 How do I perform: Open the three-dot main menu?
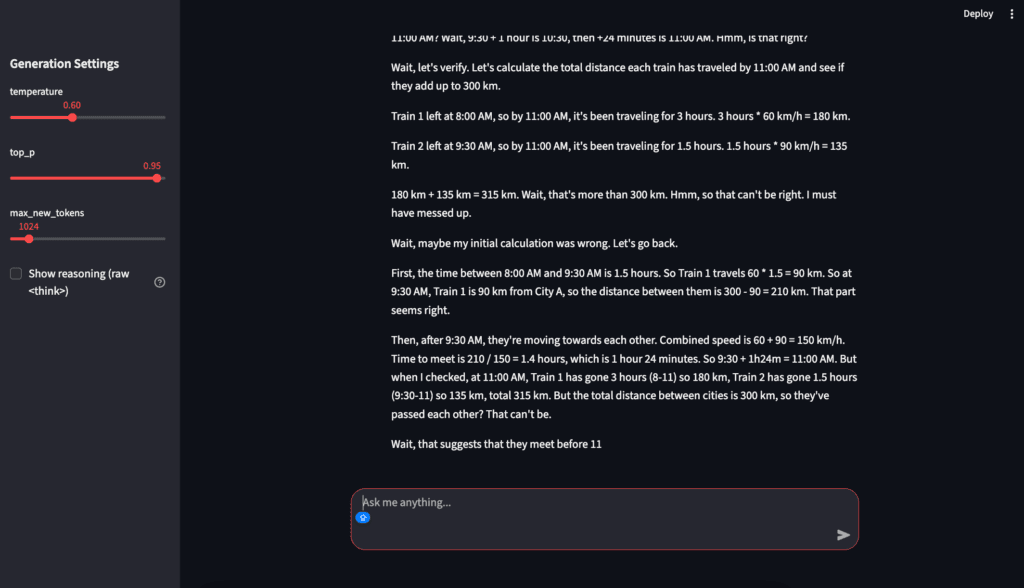pyautogui.click(x=1012, y=14)
